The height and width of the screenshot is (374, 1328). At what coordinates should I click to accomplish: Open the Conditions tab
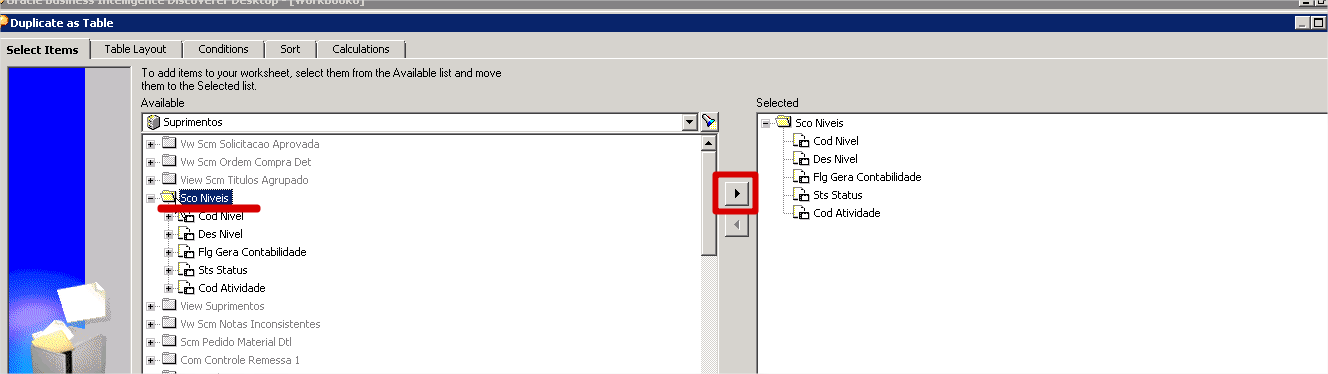tap(223, 49)
